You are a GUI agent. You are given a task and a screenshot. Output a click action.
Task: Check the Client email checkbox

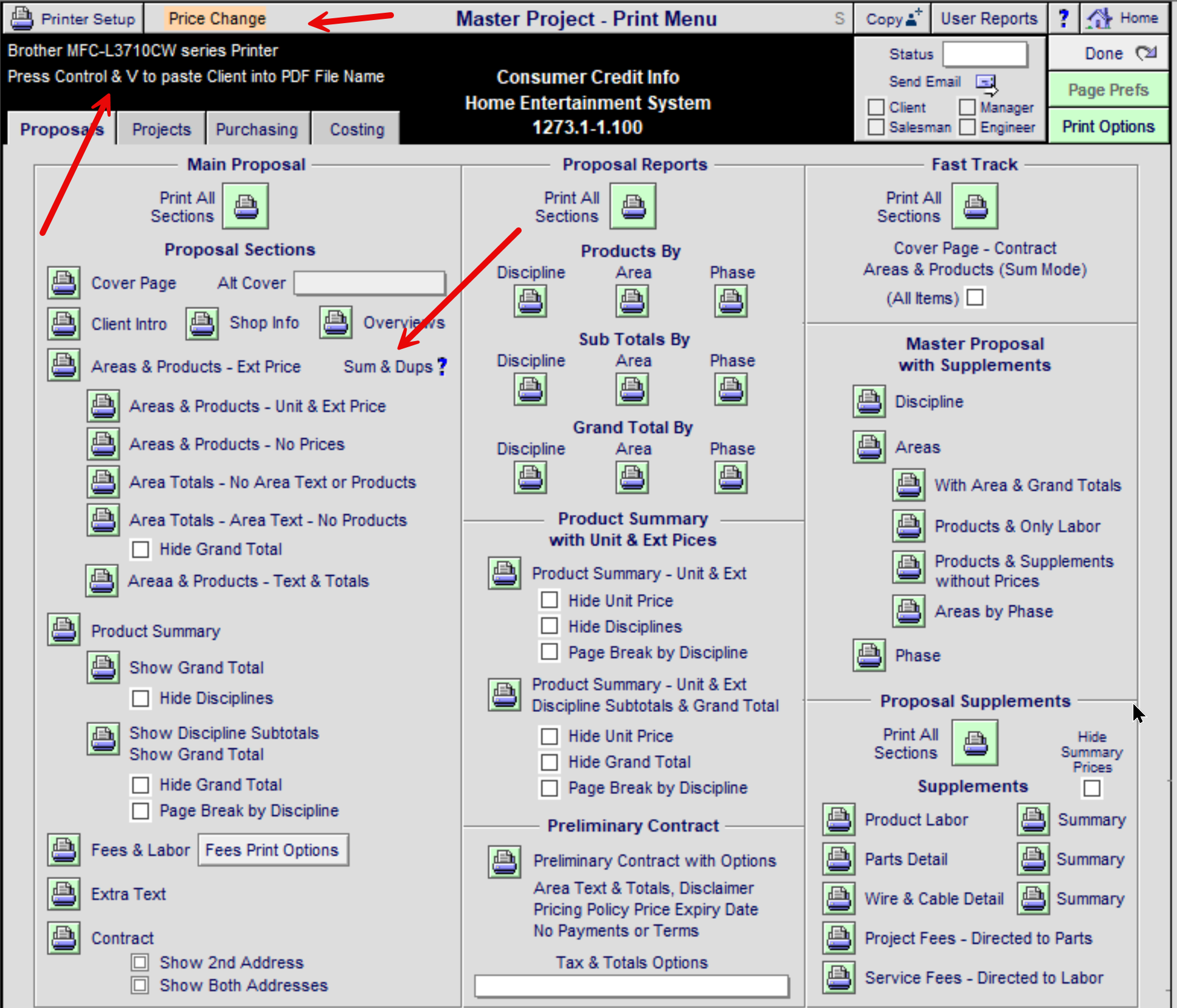click(876, 107)
